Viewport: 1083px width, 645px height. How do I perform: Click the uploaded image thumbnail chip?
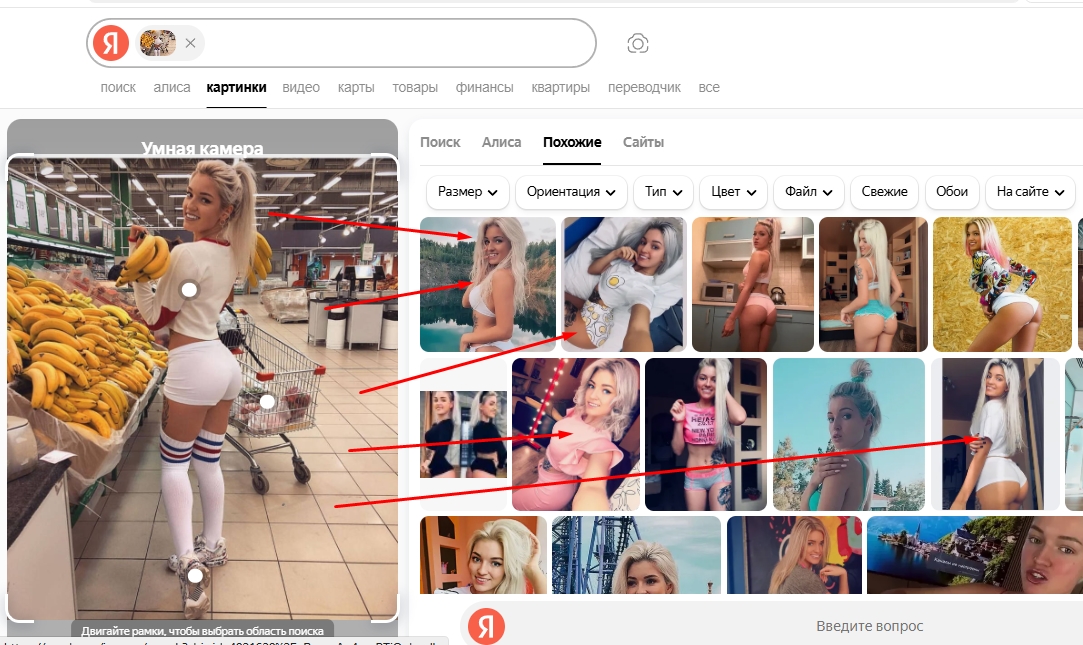(x=157, y=43)
